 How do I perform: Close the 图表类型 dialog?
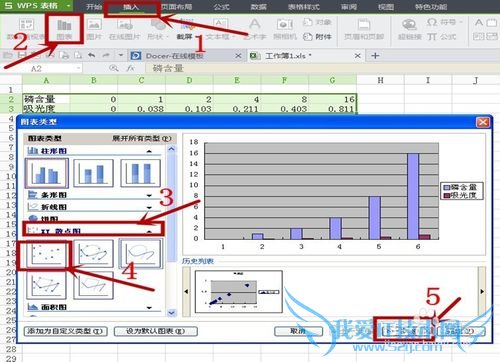click(x=482, y=122)
